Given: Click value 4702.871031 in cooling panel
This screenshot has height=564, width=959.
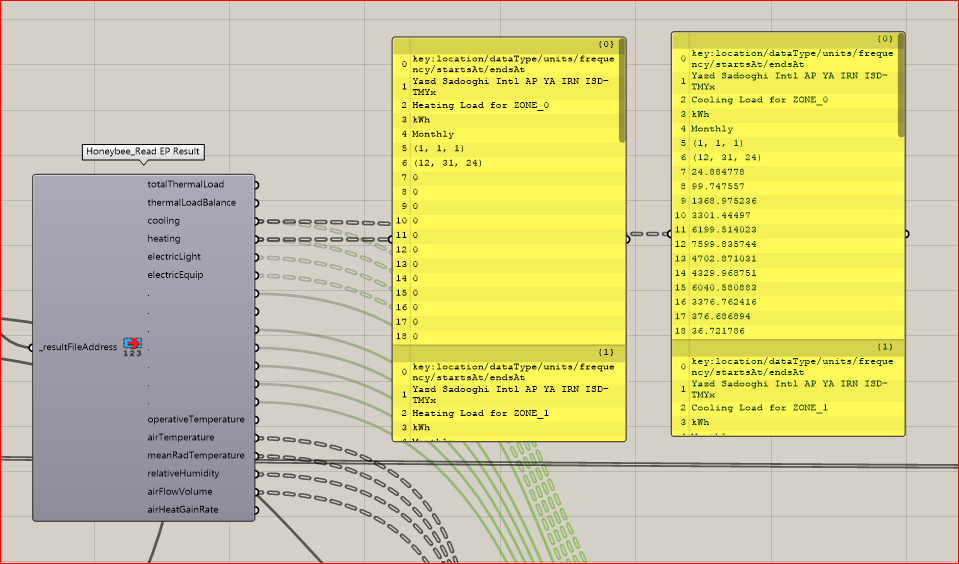Looking at the screenshot, I should click(x=724, y=259).
